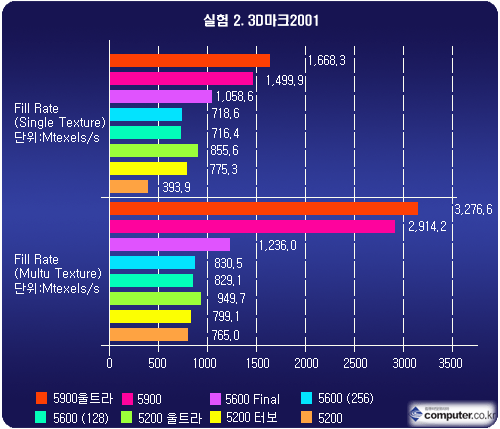Click the 5600 (256) legend text
500x429 pixels.
point(346,398)
